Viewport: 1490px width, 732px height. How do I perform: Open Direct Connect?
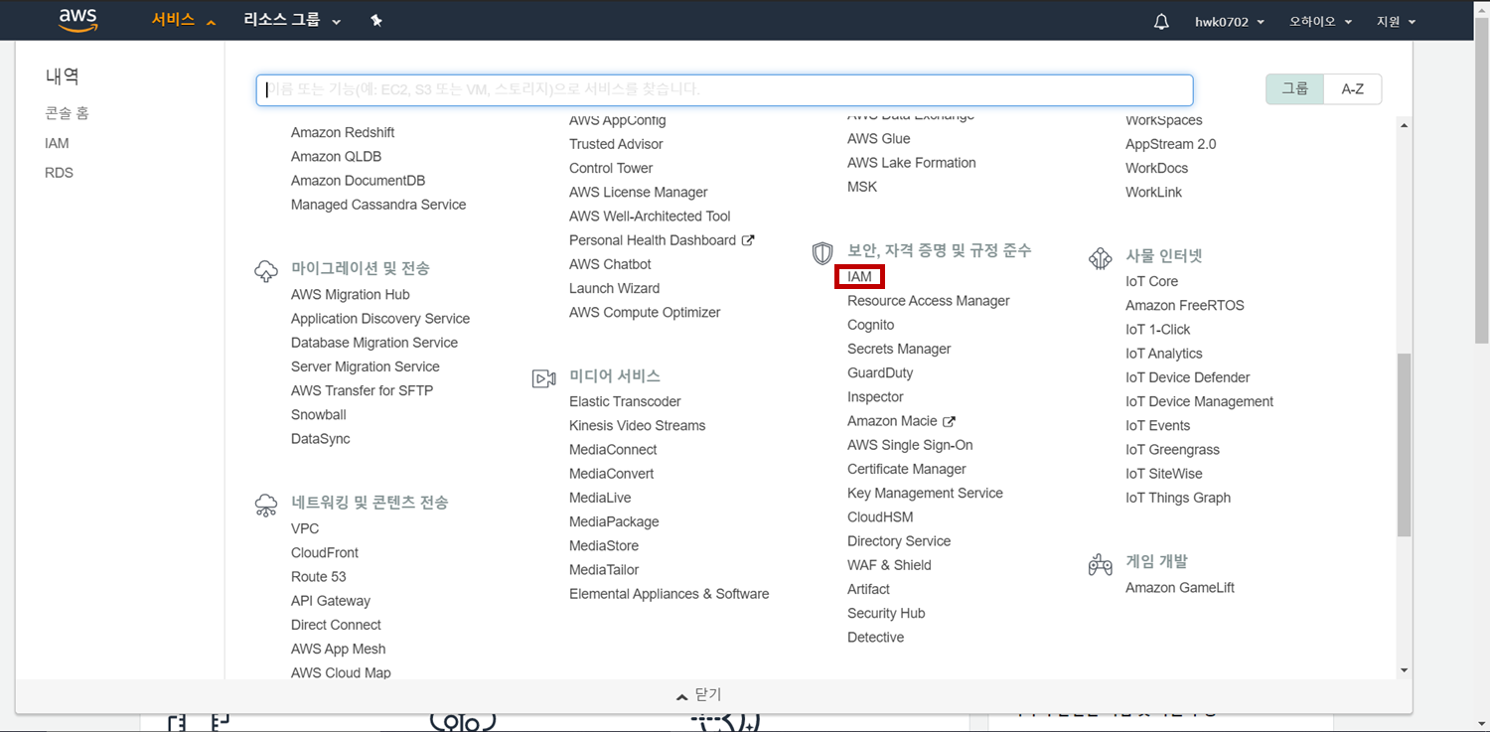point(336,625)
